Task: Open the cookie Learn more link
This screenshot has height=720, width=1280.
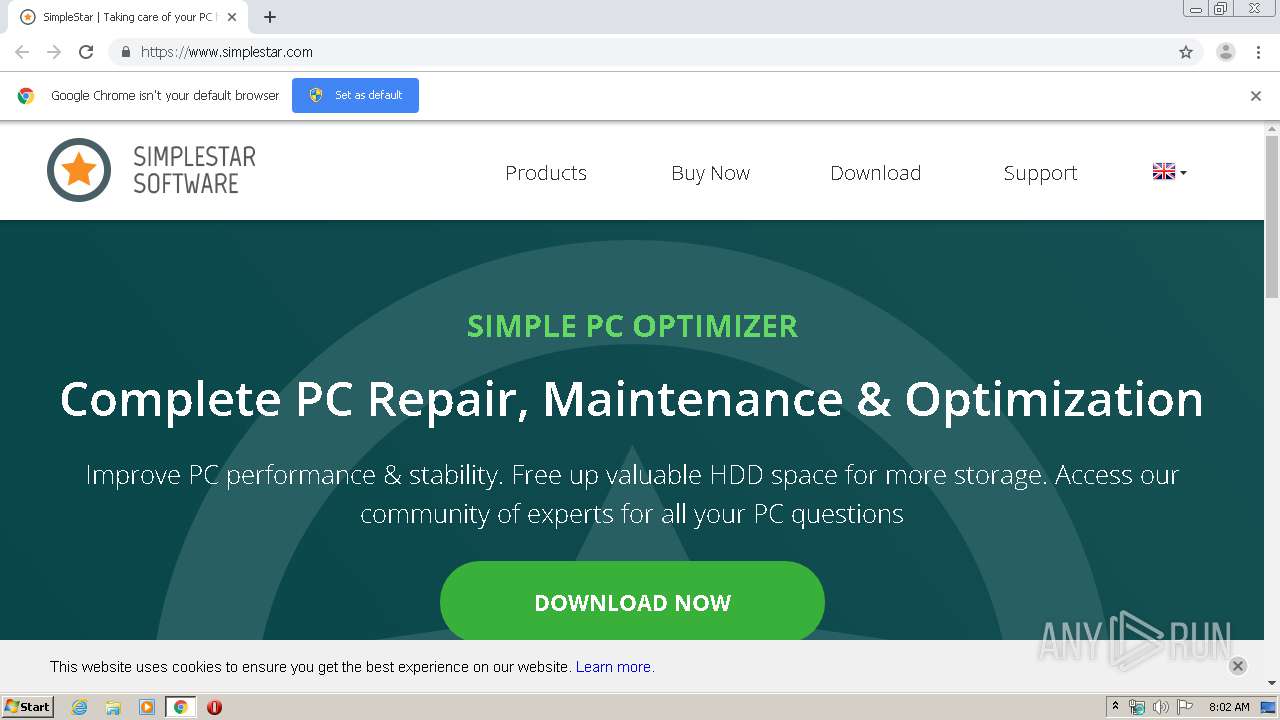Action: 614,667
